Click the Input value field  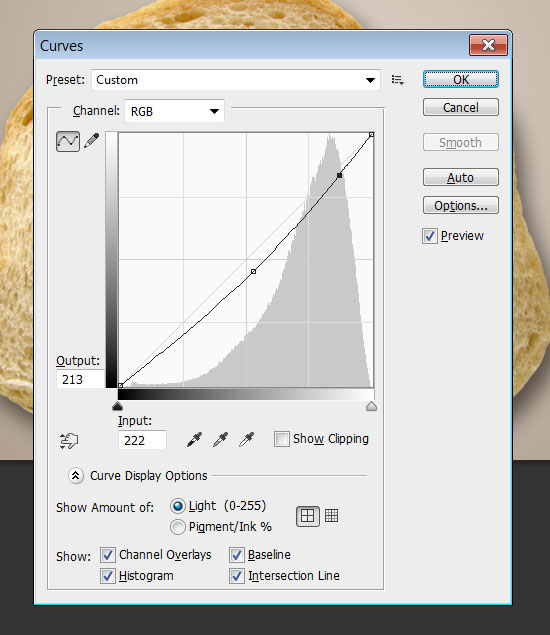tap(142, 440)
